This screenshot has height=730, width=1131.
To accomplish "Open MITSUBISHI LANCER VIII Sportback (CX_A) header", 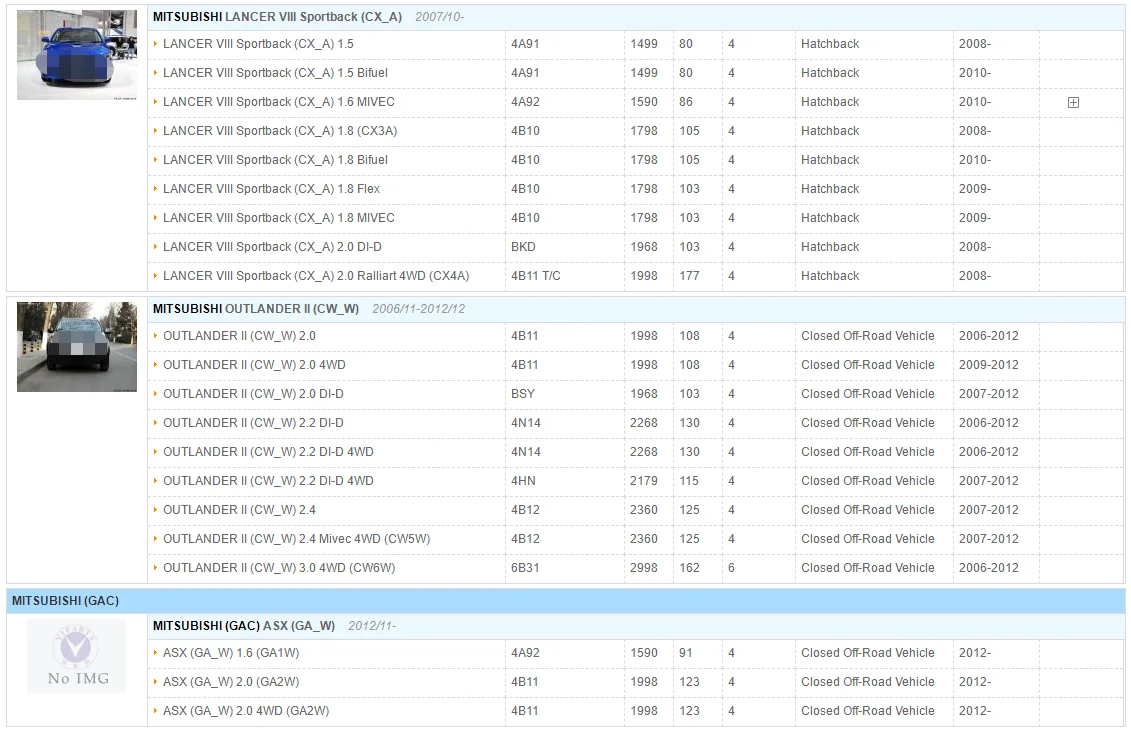I will point(277,17).
